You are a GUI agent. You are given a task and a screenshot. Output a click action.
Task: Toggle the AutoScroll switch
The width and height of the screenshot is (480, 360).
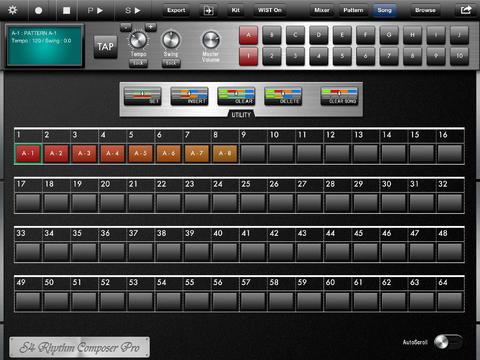click(448, 342)
